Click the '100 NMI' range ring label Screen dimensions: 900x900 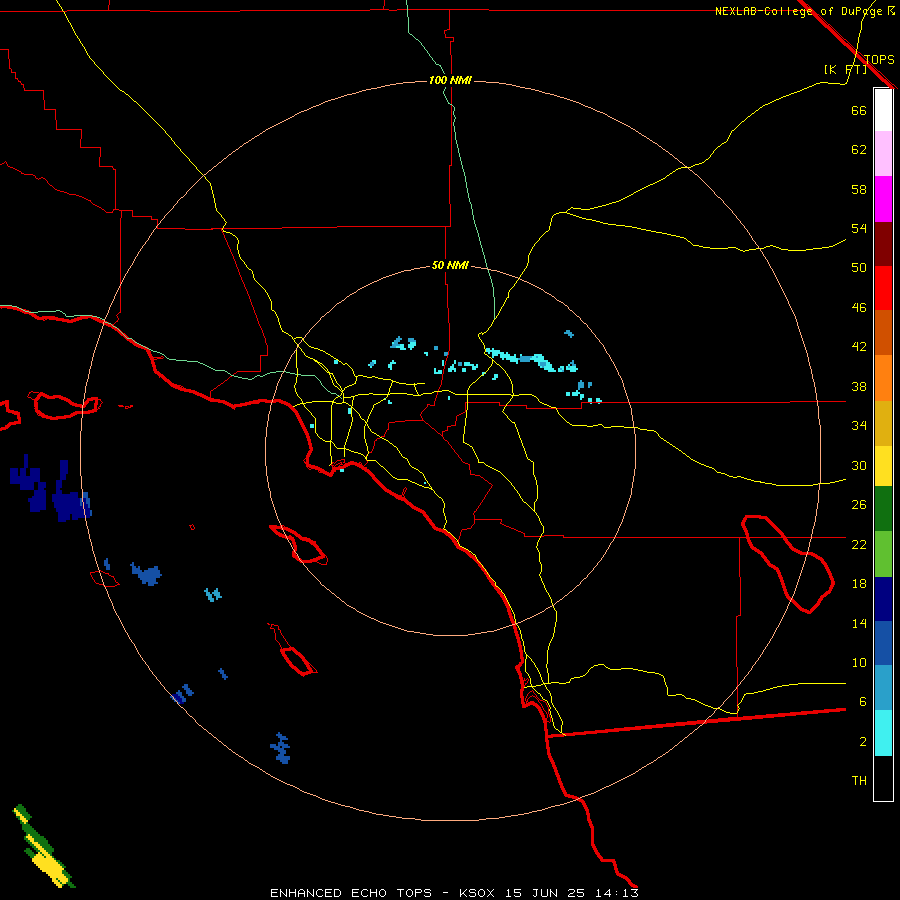(x=450, y=80)
